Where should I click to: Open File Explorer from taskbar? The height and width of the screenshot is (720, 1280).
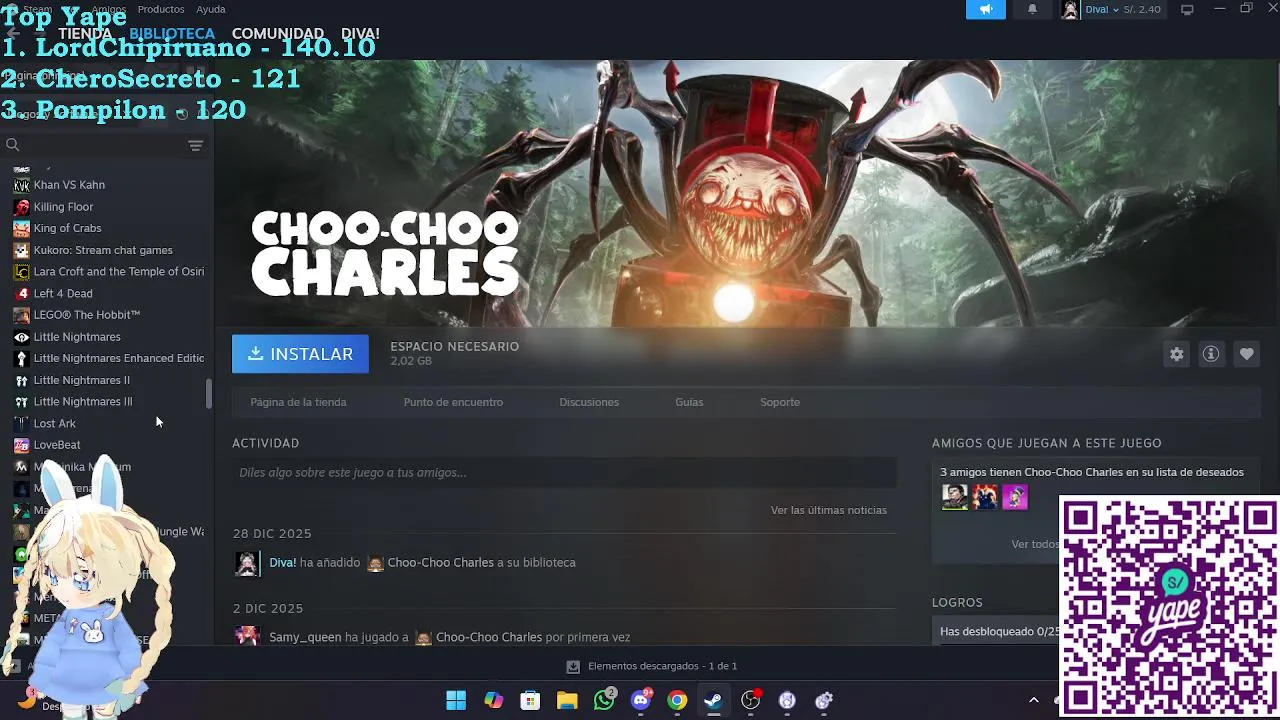point(567,700)
